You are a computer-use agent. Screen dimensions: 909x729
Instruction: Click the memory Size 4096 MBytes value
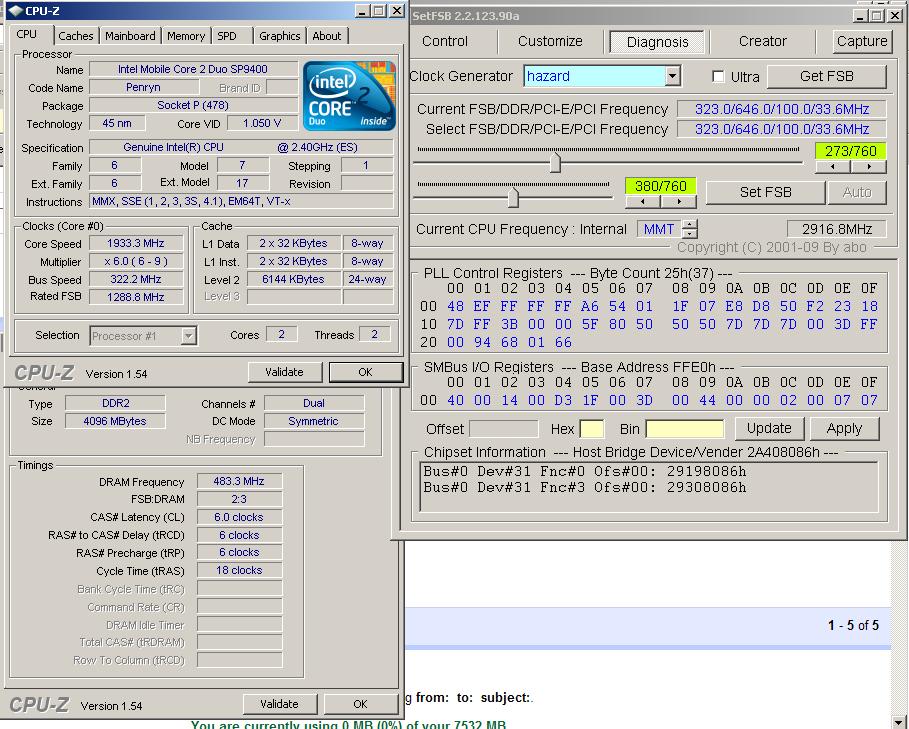point(115,421)
